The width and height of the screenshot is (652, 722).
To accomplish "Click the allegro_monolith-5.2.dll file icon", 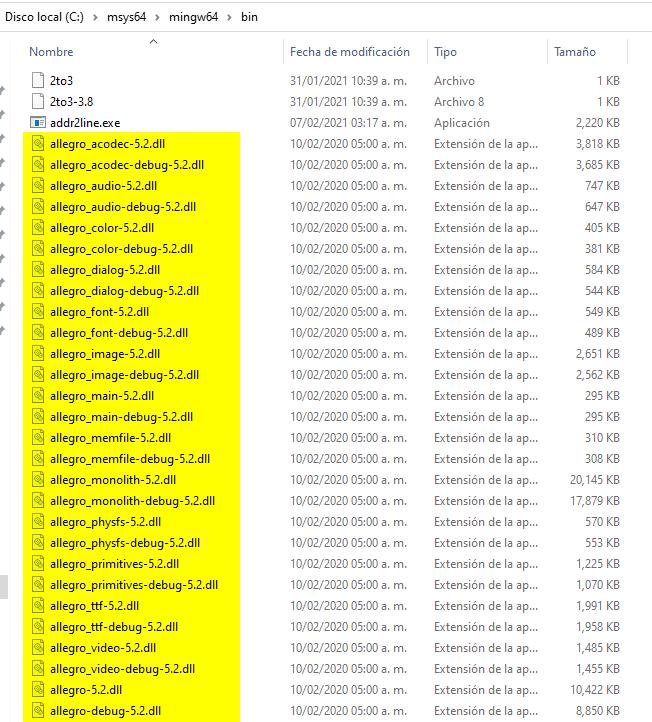I will tap(38, 480).
